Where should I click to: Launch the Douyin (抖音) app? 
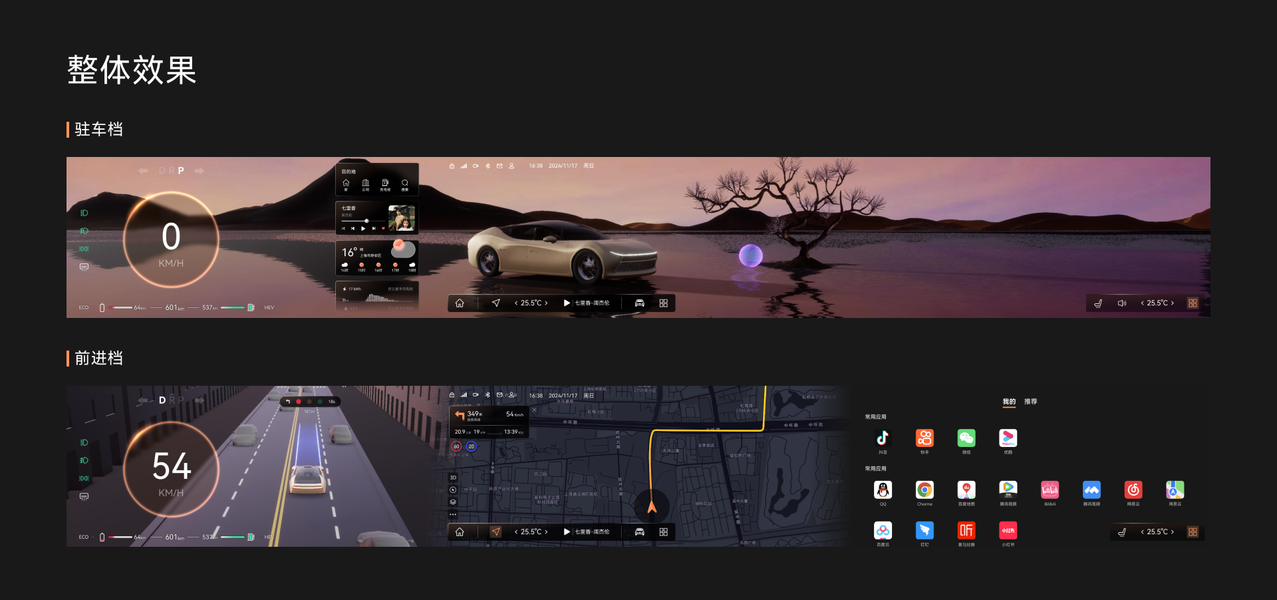tap(883, 438)
